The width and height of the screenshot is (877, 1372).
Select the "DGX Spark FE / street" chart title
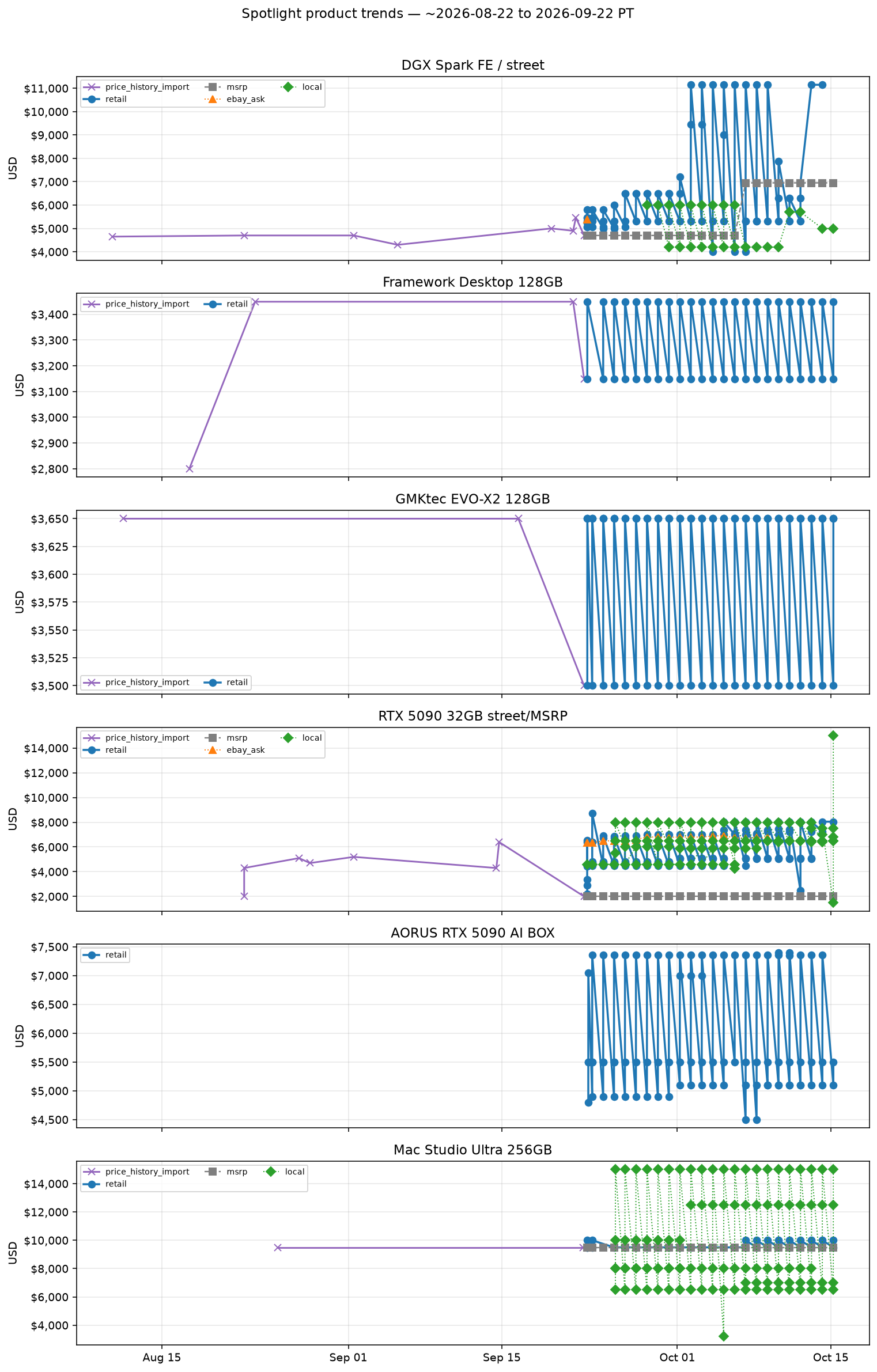(472, 65)
